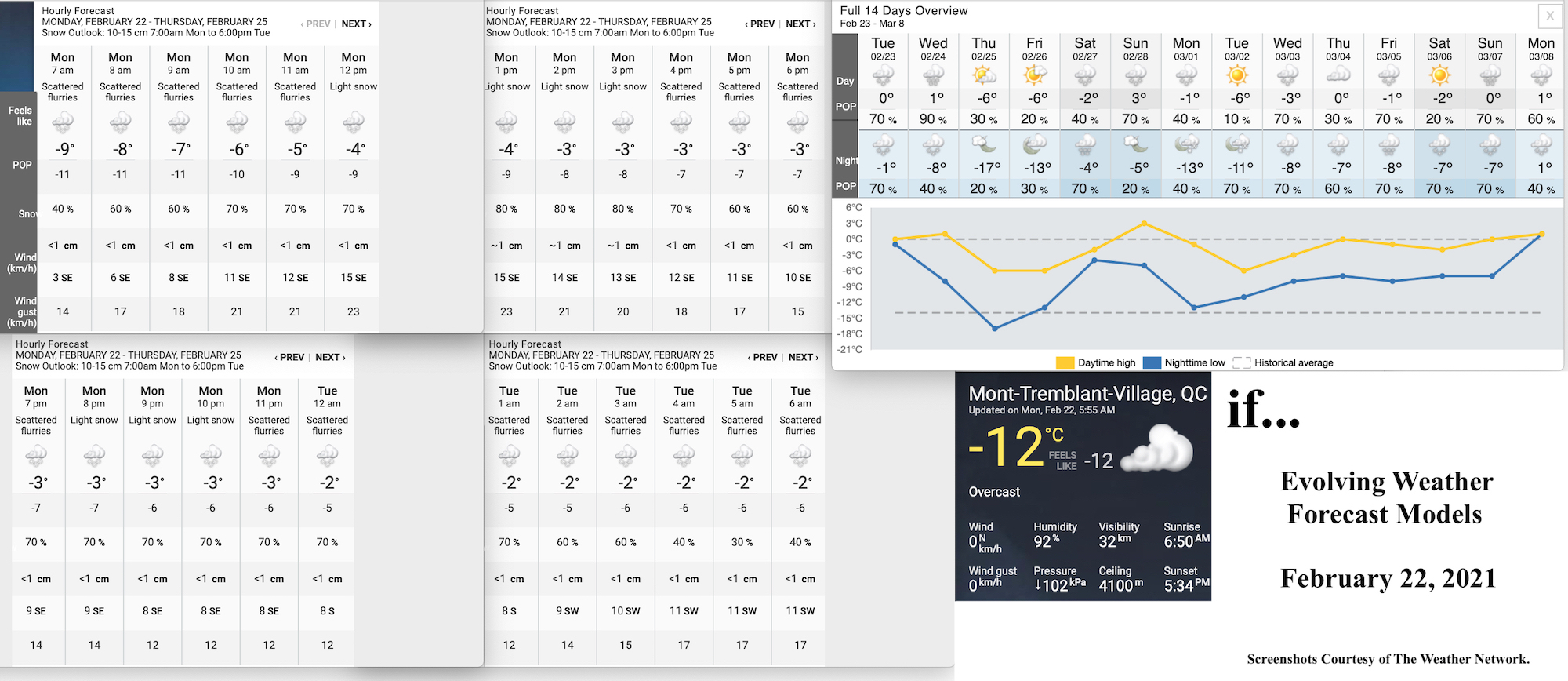Click the yellow Daytime high legend swatch
The image size is (1568, 681).
1065,362
